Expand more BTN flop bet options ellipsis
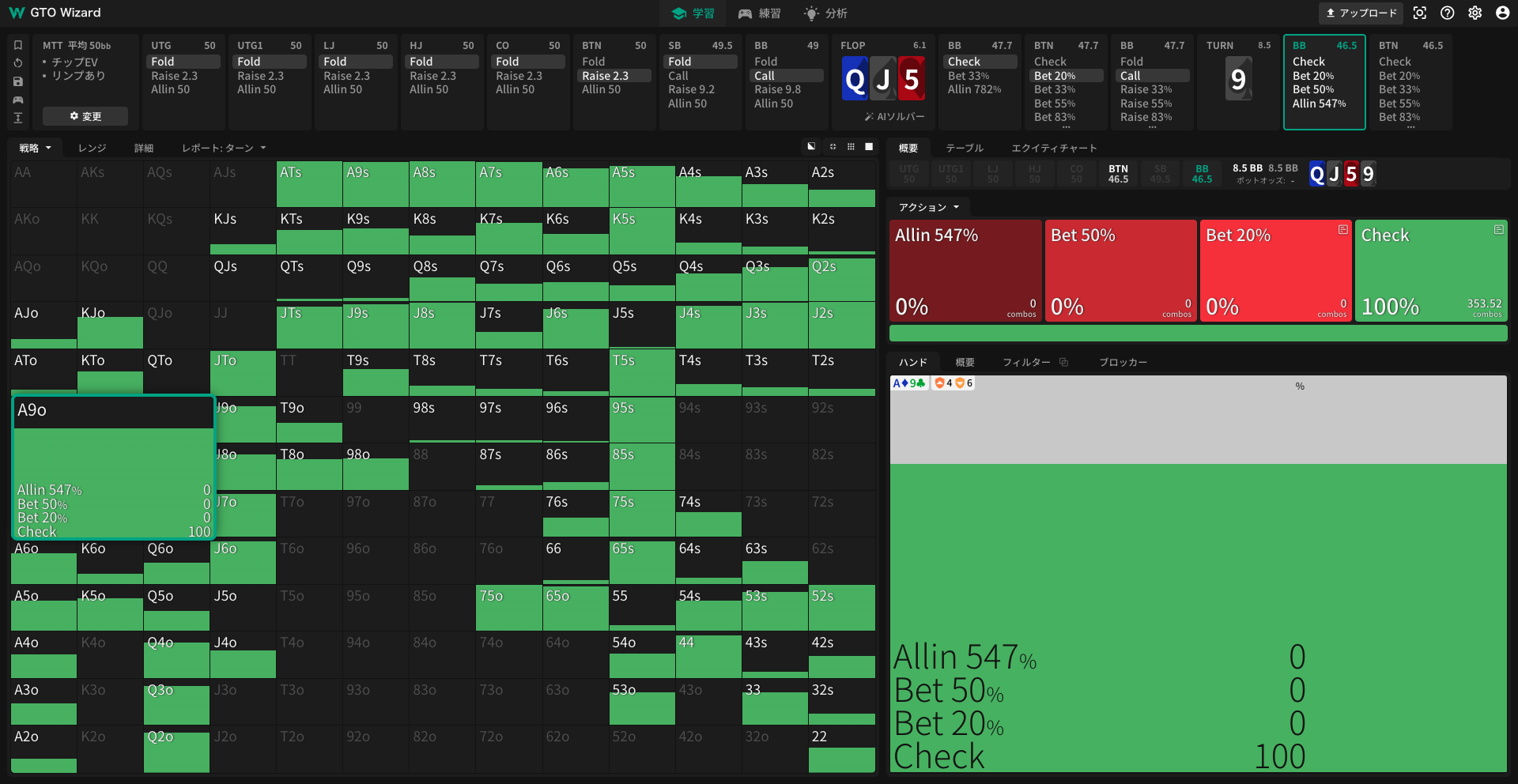 tap(1067, 127)
